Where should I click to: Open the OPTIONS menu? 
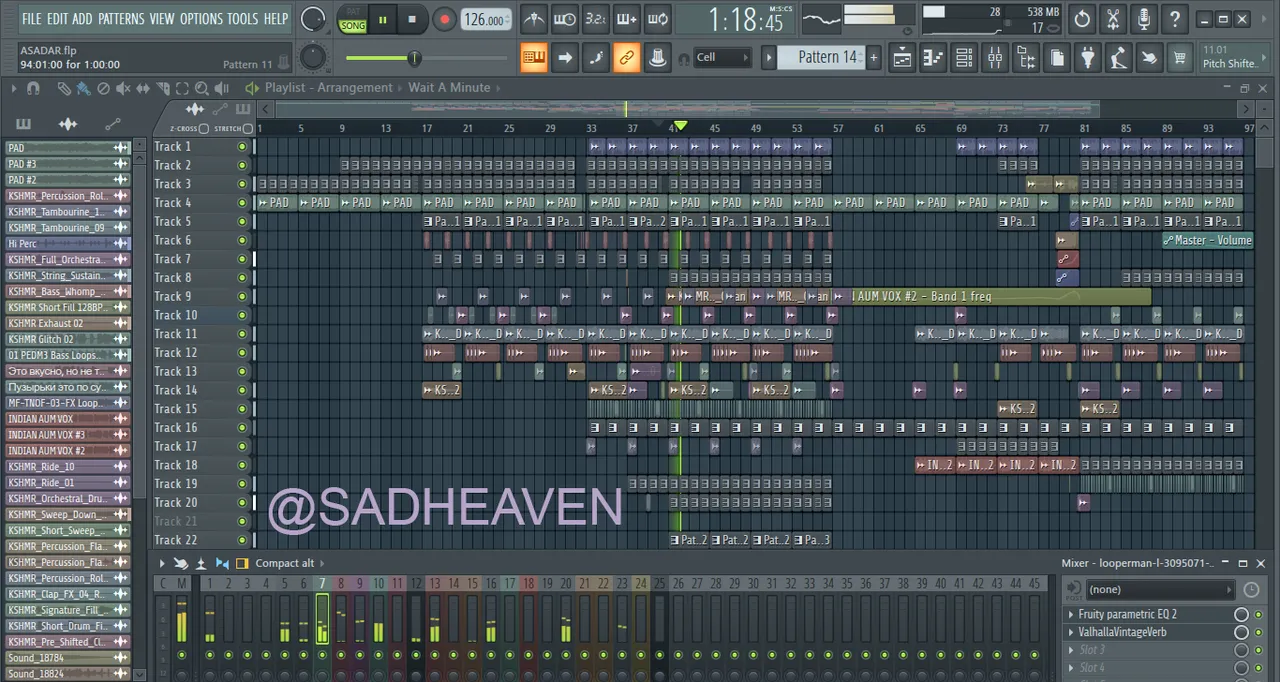point(201,19)
